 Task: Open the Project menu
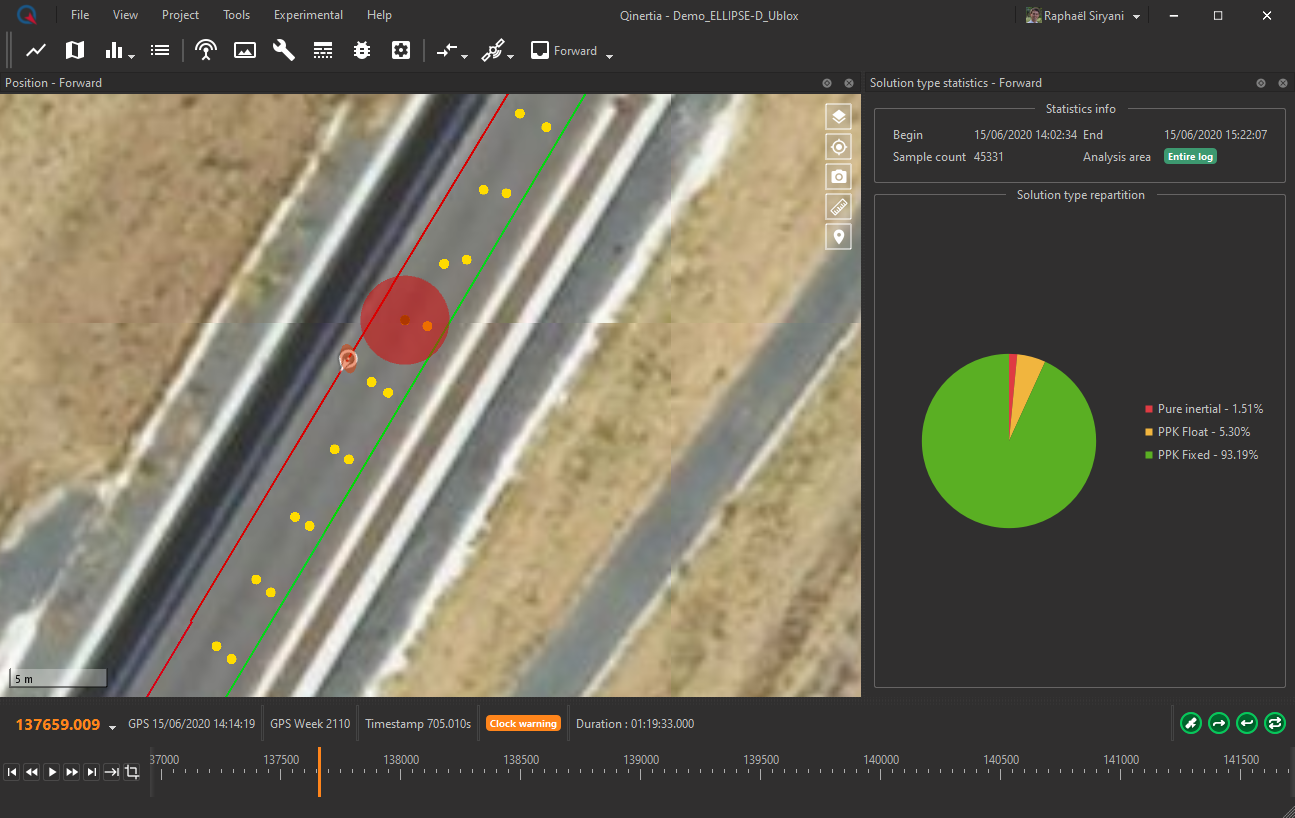180,15
